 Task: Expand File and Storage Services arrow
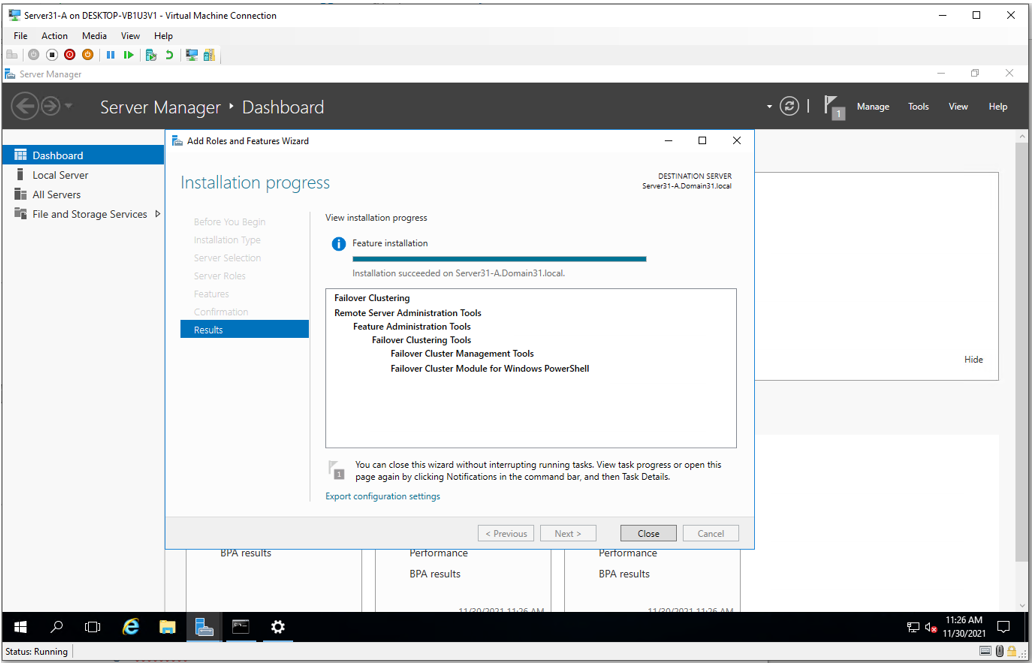pyautogui.click(x=157, y=214)
